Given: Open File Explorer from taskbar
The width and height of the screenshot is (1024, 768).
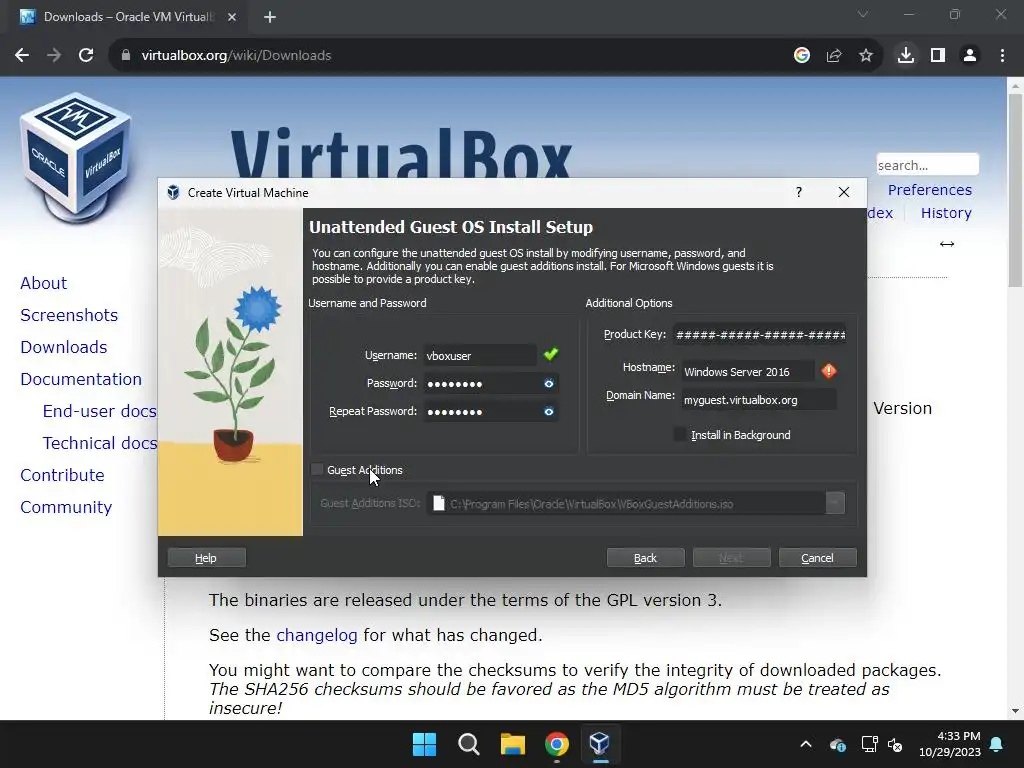Looking at the screenshot, I should pos(513,744).
